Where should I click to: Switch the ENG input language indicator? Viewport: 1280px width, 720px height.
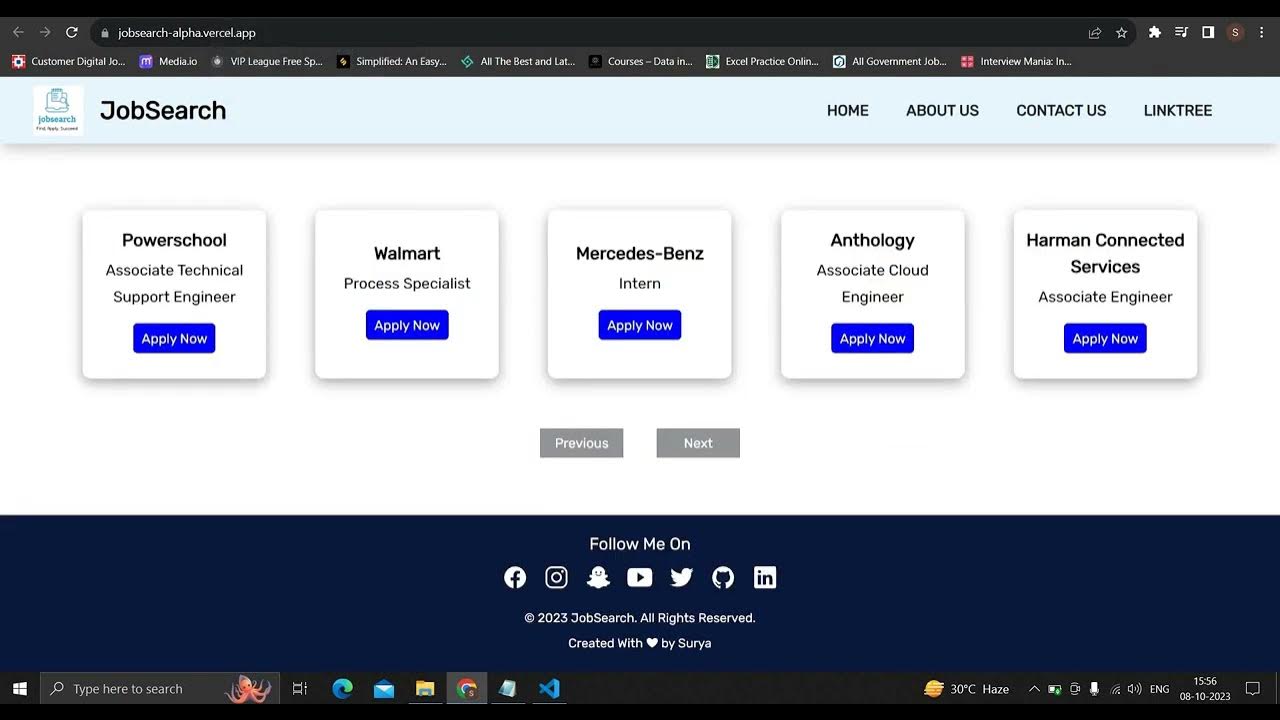[x=1160, y=689]
